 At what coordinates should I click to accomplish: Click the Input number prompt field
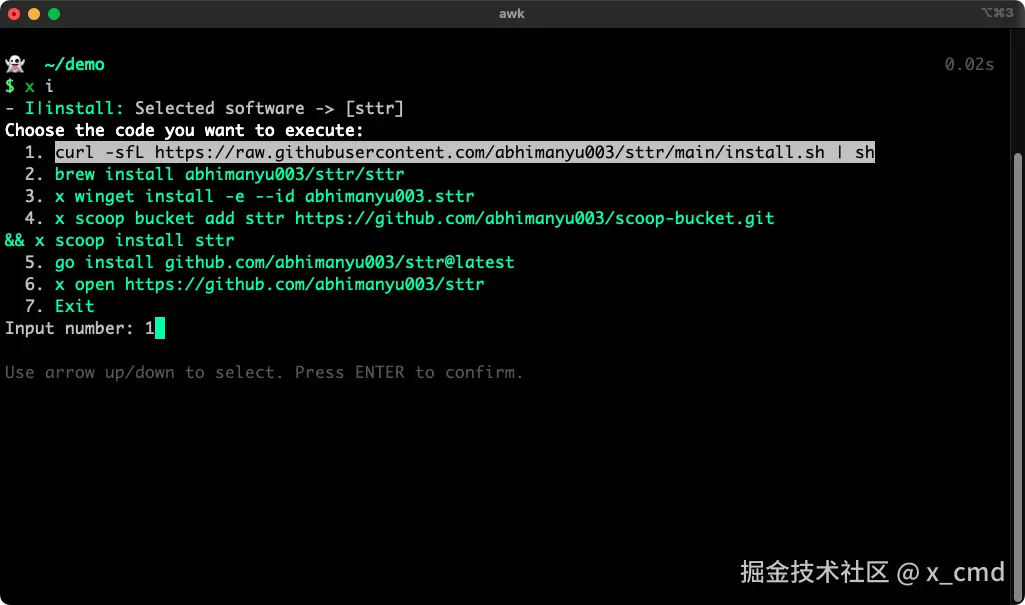85,328
